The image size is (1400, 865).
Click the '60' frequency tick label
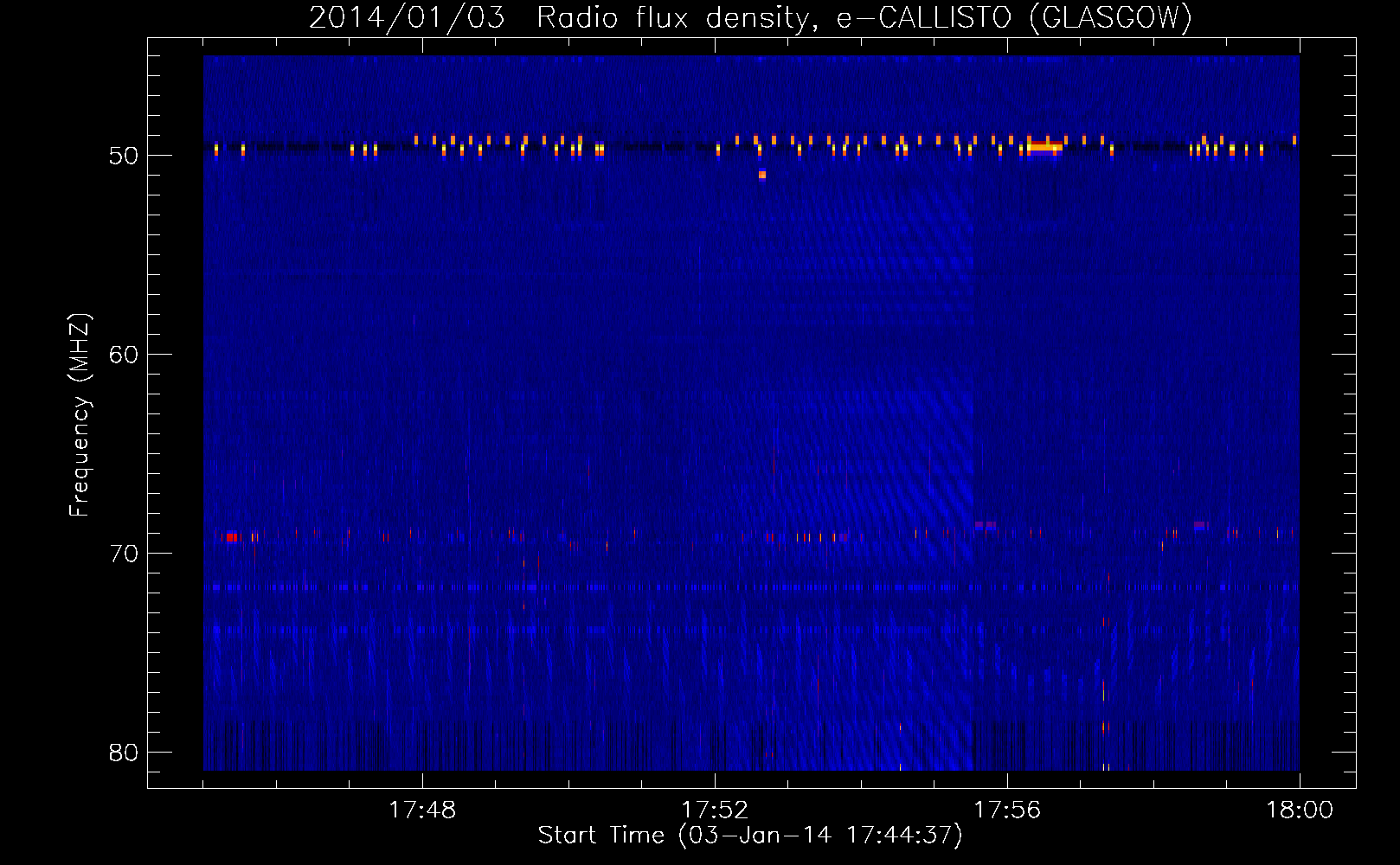124,355
